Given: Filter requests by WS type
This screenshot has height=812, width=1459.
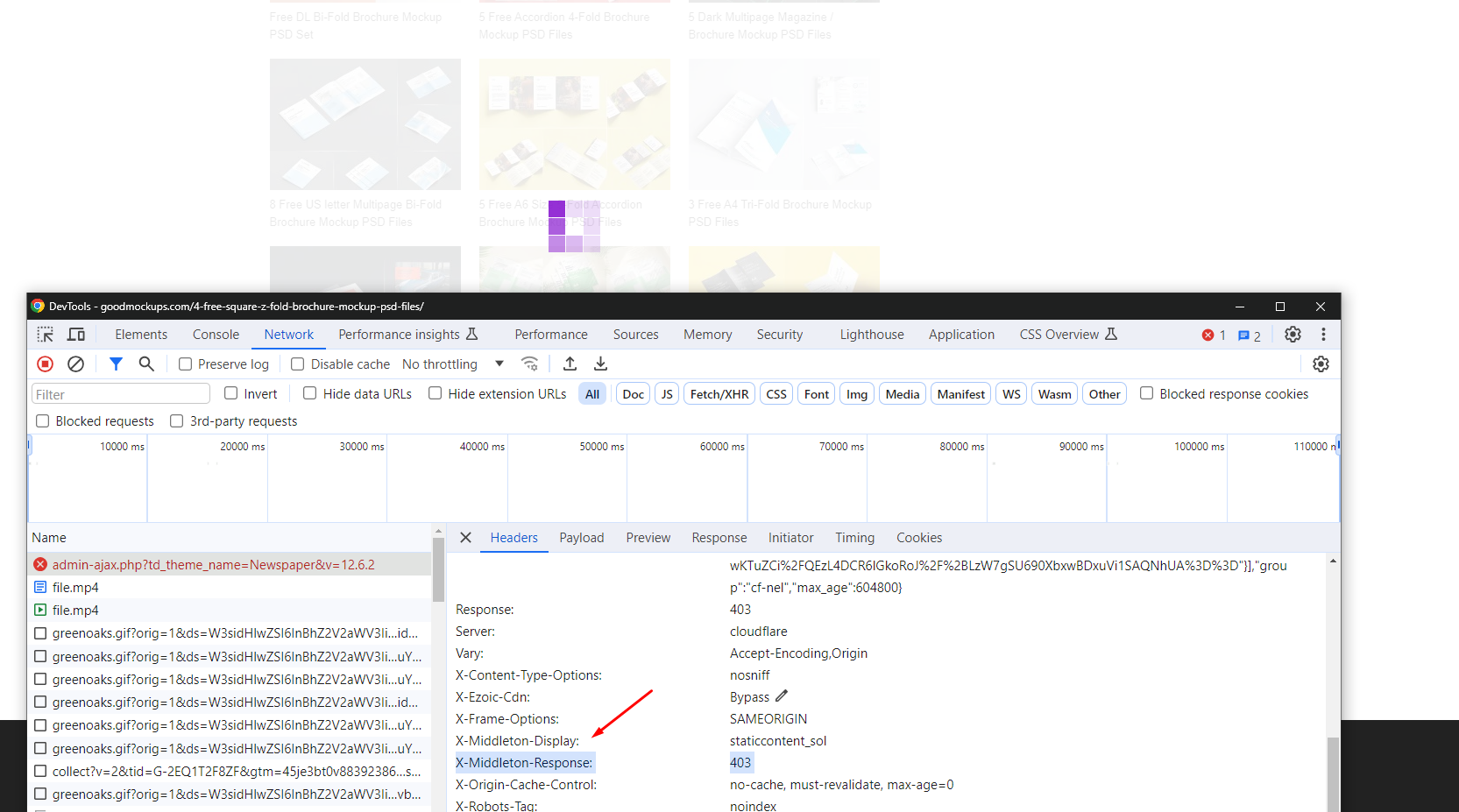Looking at the screenshot, I should click(1011, 394).
